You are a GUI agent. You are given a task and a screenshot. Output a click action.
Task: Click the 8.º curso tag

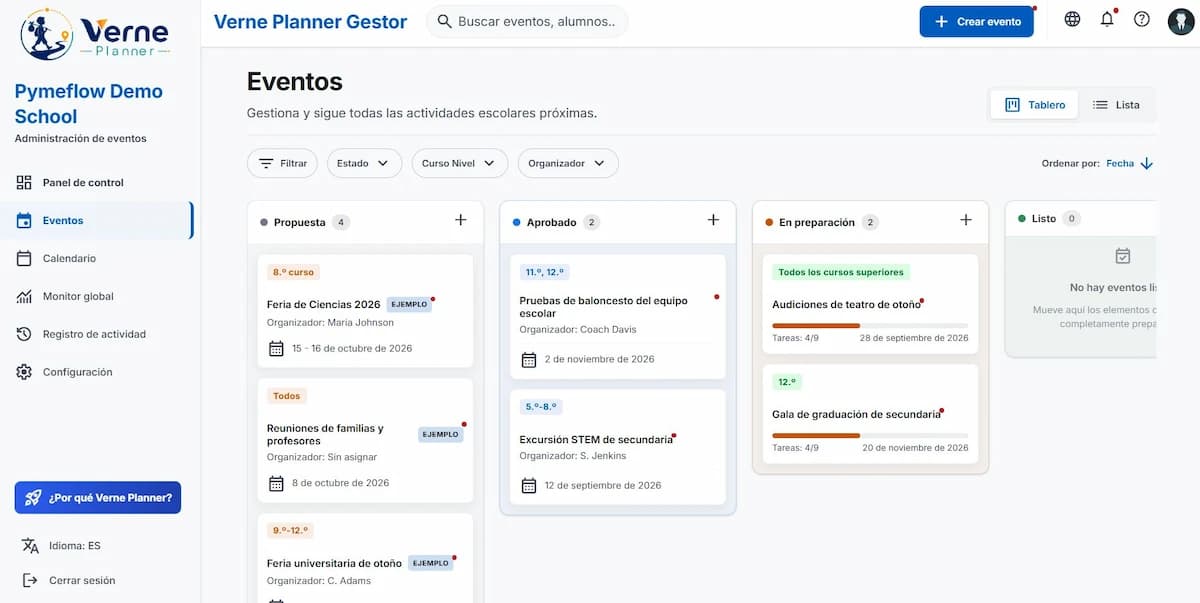pyautogui.click(x=293, y=272)
